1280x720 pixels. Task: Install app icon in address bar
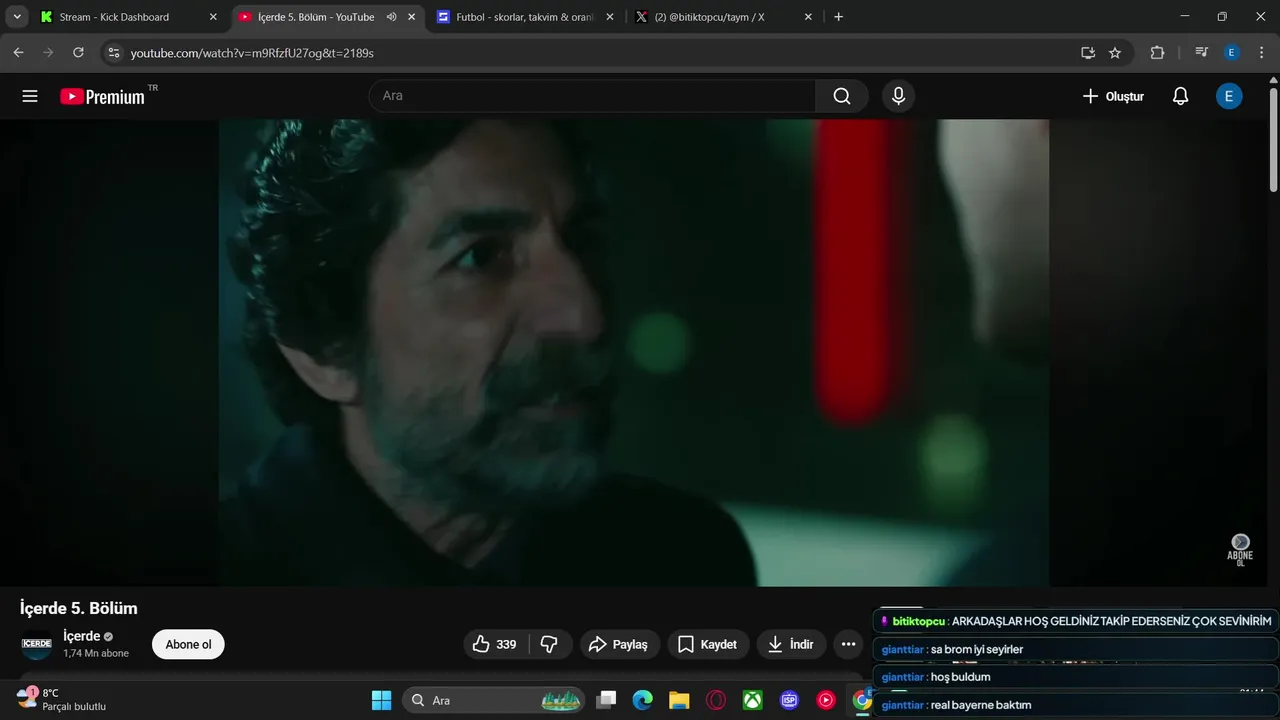[1087, 52]
